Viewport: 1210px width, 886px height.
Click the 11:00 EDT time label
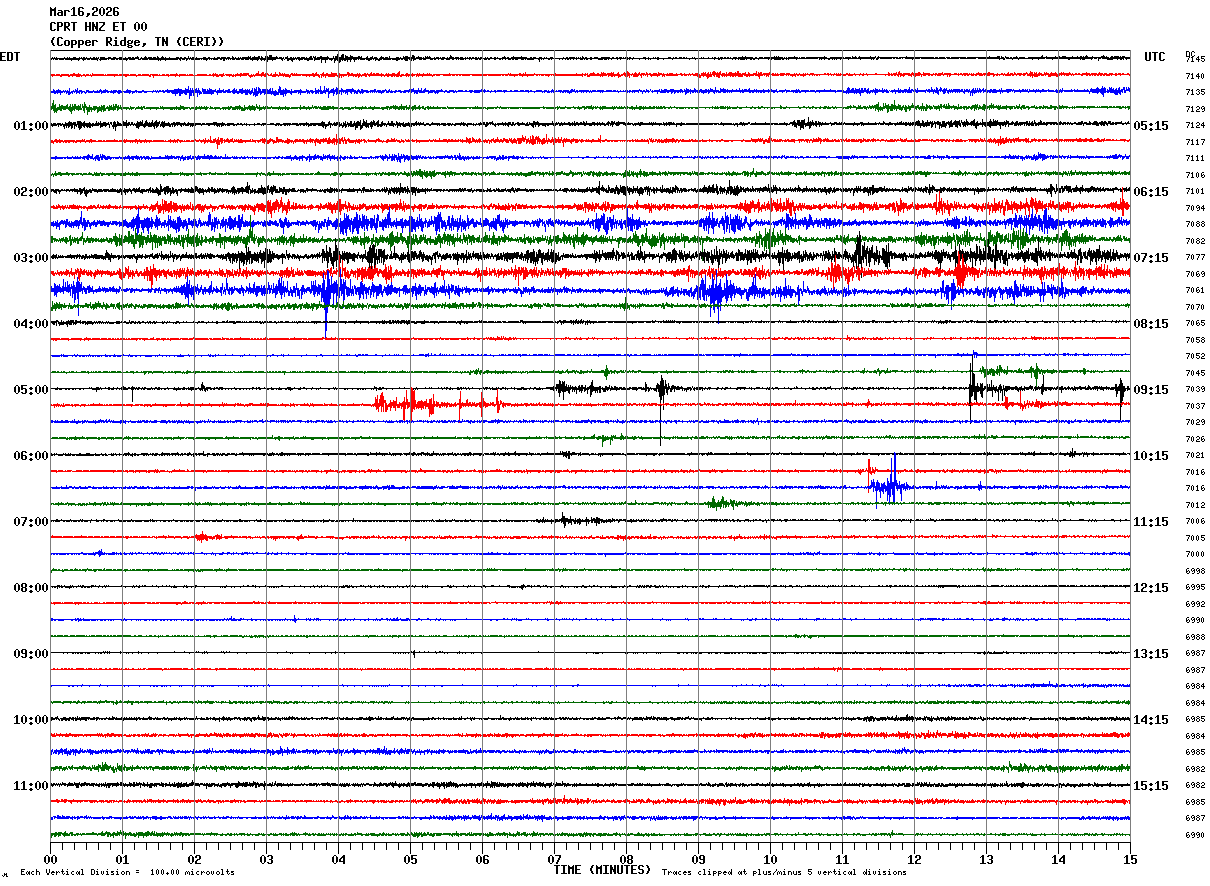pos(31,786)
